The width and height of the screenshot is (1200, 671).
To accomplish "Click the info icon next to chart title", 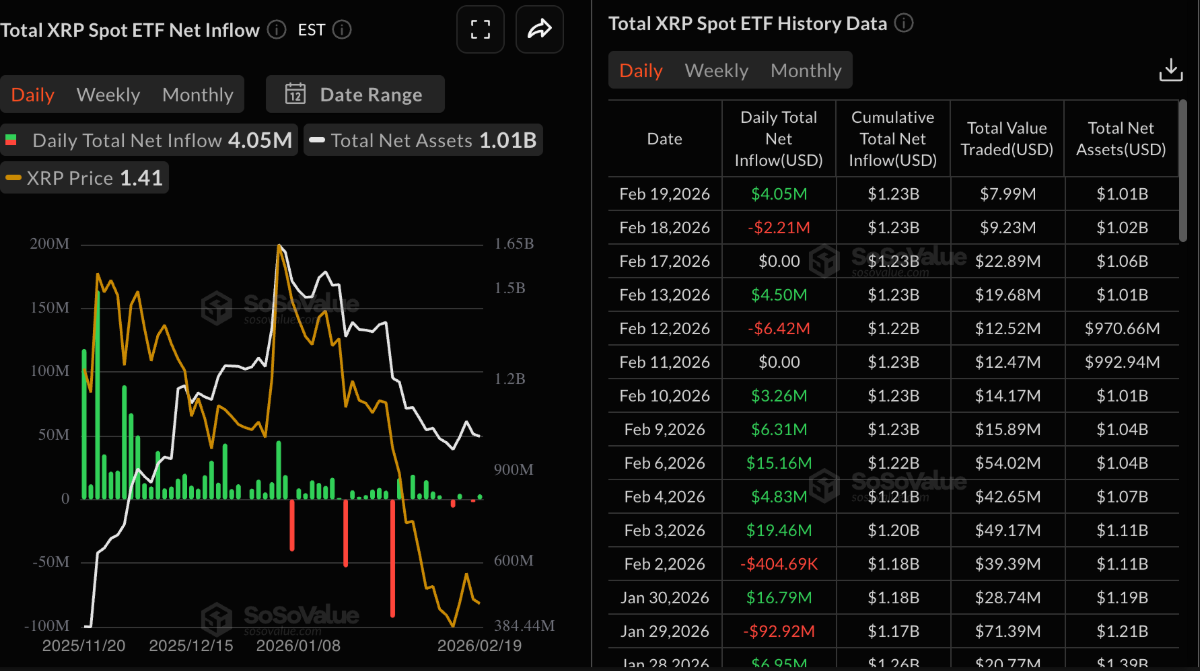I will [x=275, y=29].
